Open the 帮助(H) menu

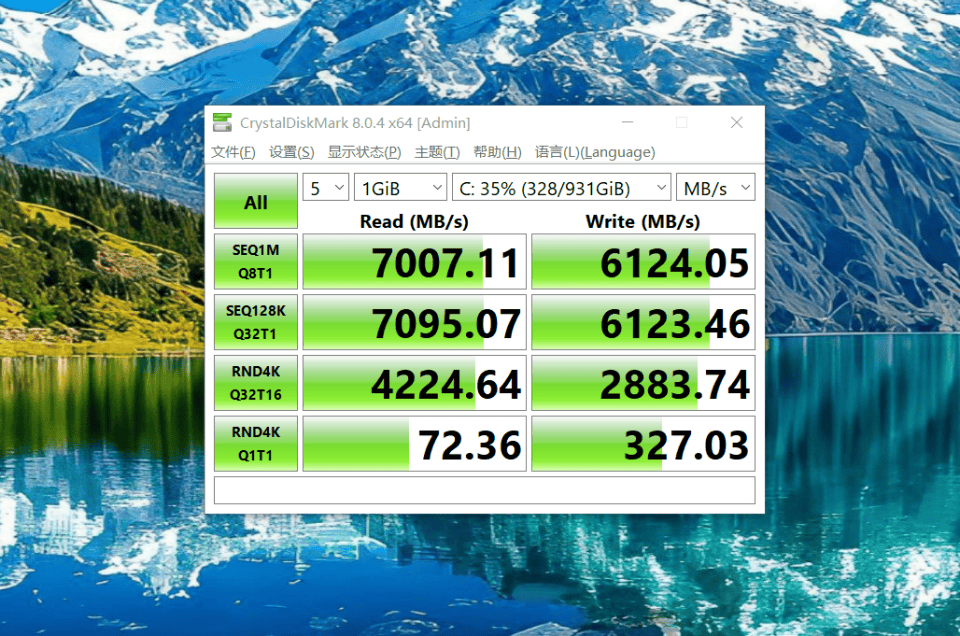(x=497, y=152)
